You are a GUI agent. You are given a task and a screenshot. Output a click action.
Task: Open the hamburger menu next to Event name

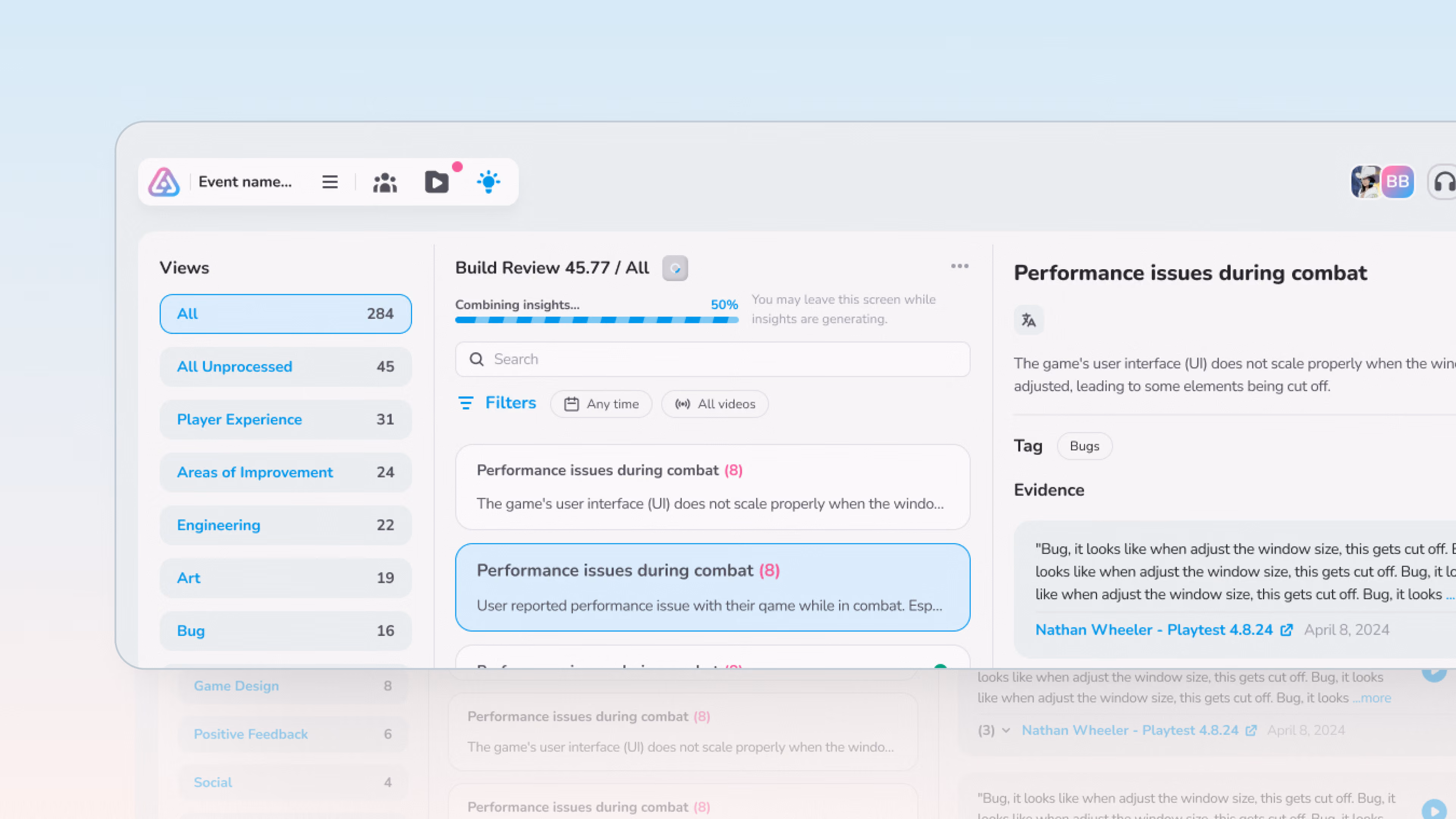click(x=330, y=182)
